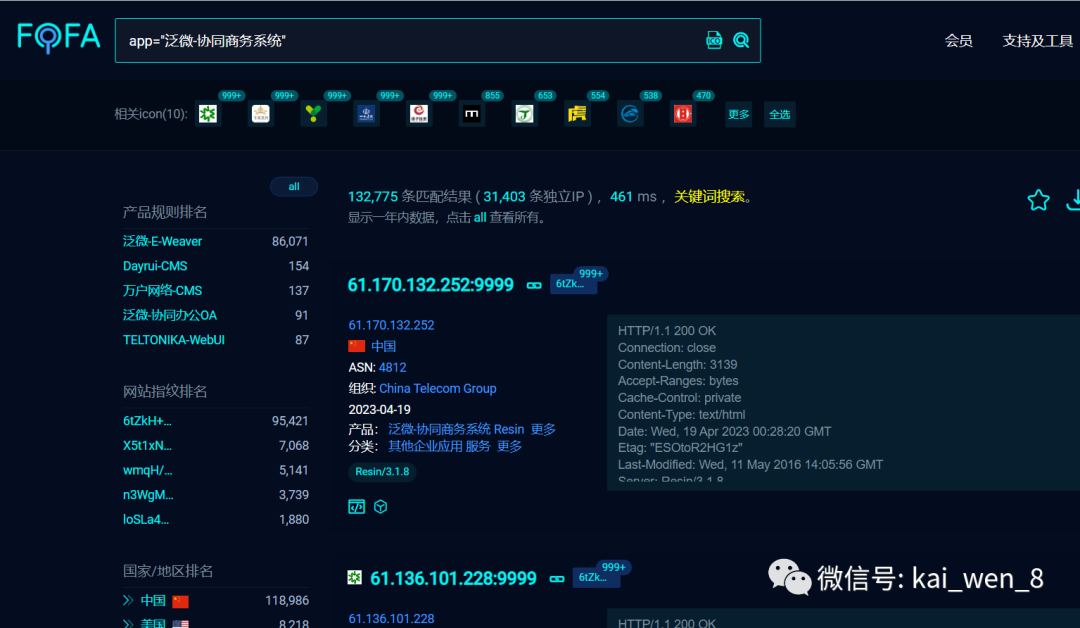Select the yellow character icon with 554
1080x628 pixels.
(577, 114)
